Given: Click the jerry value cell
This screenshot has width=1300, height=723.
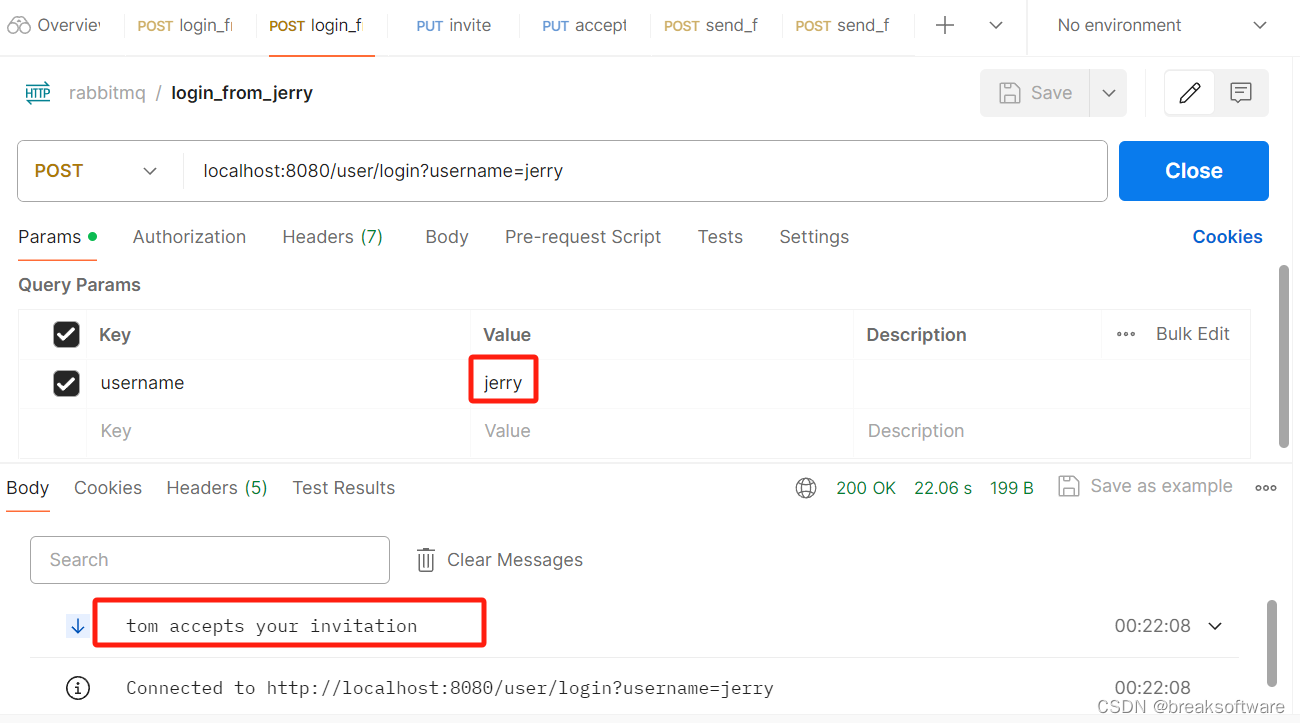Looking at the screenshot, I should point(661,383).
